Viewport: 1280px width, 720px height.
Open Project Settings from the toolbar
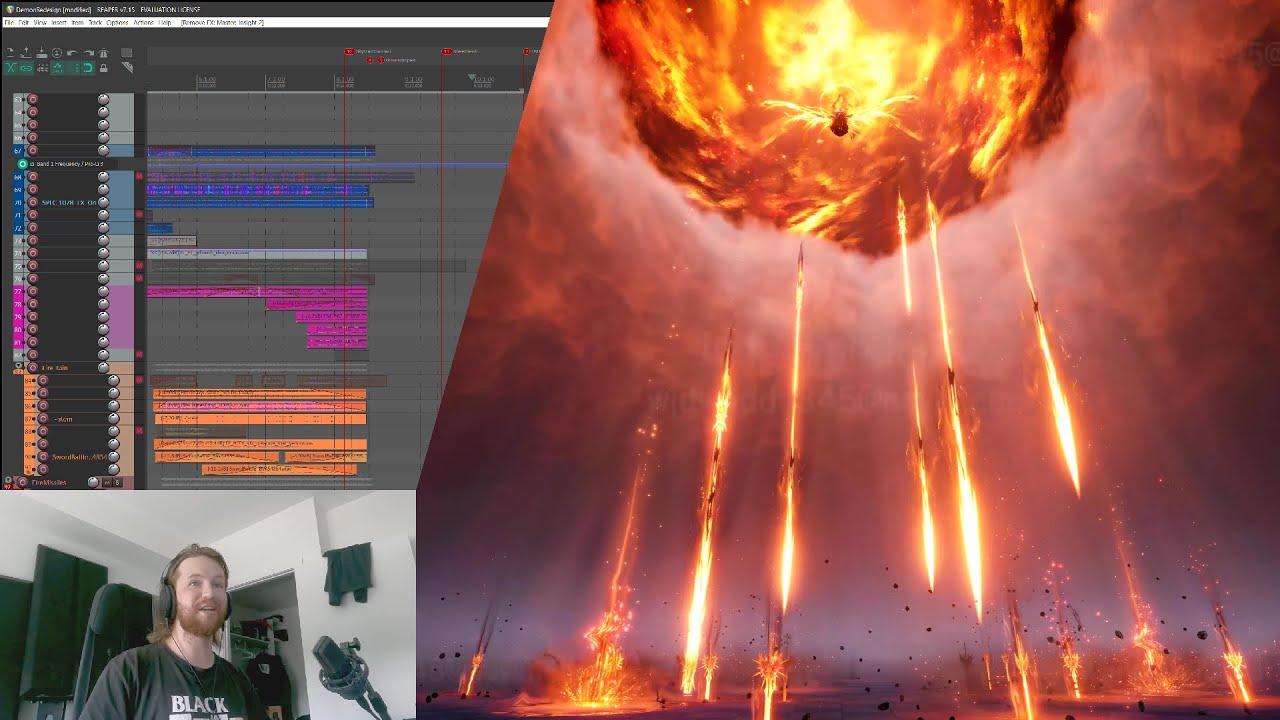click(57, 53)
